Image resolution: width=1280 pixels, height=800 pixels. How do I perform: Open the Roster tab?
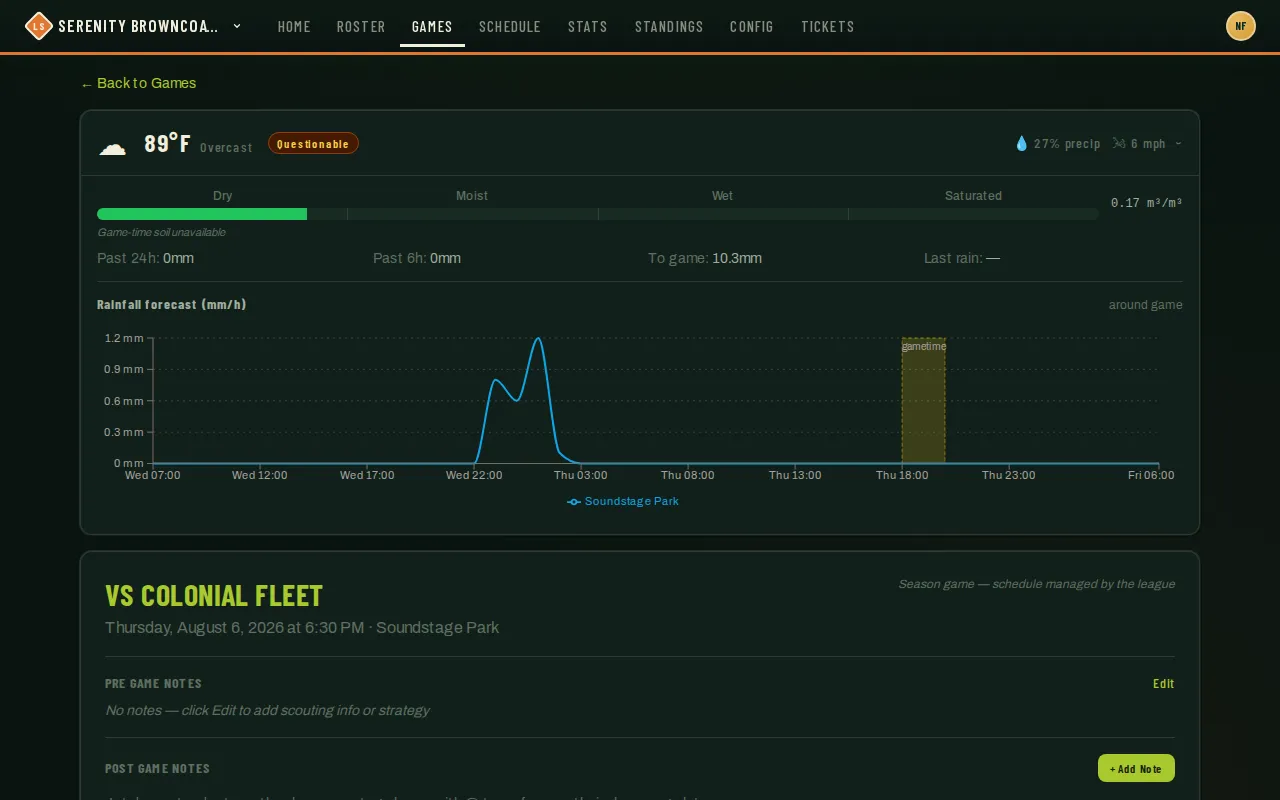(361, 27)
